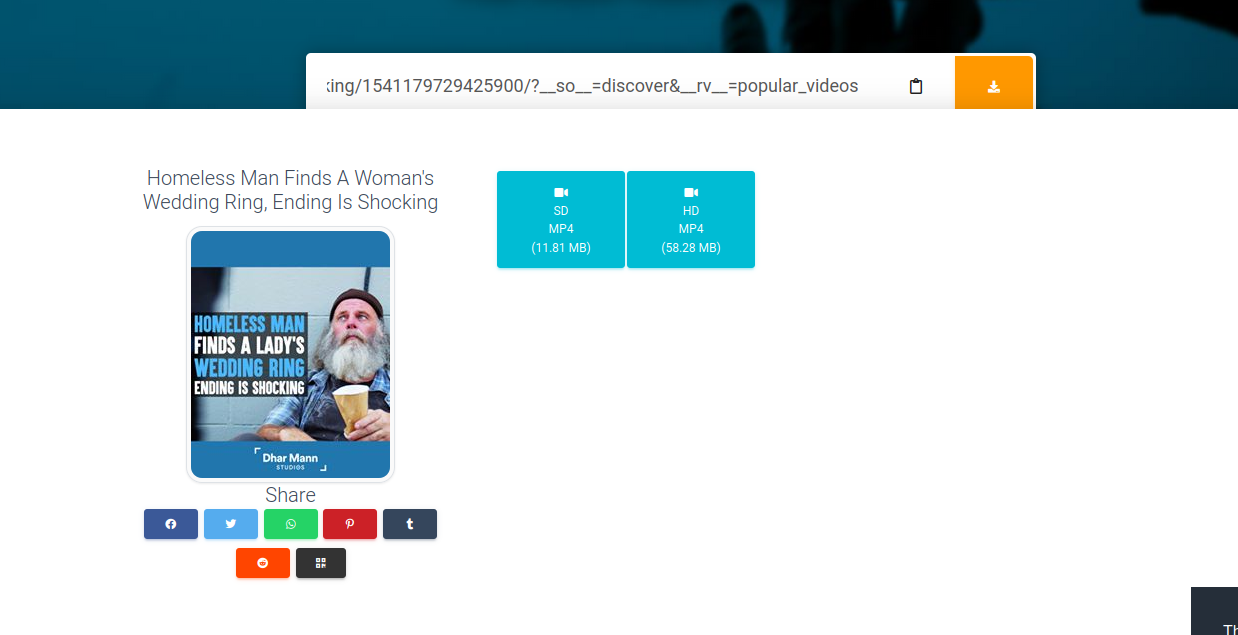Click the Share heading below the thumbnail
The height and width of the screenshot is (635, 1238).
point(290,495)
